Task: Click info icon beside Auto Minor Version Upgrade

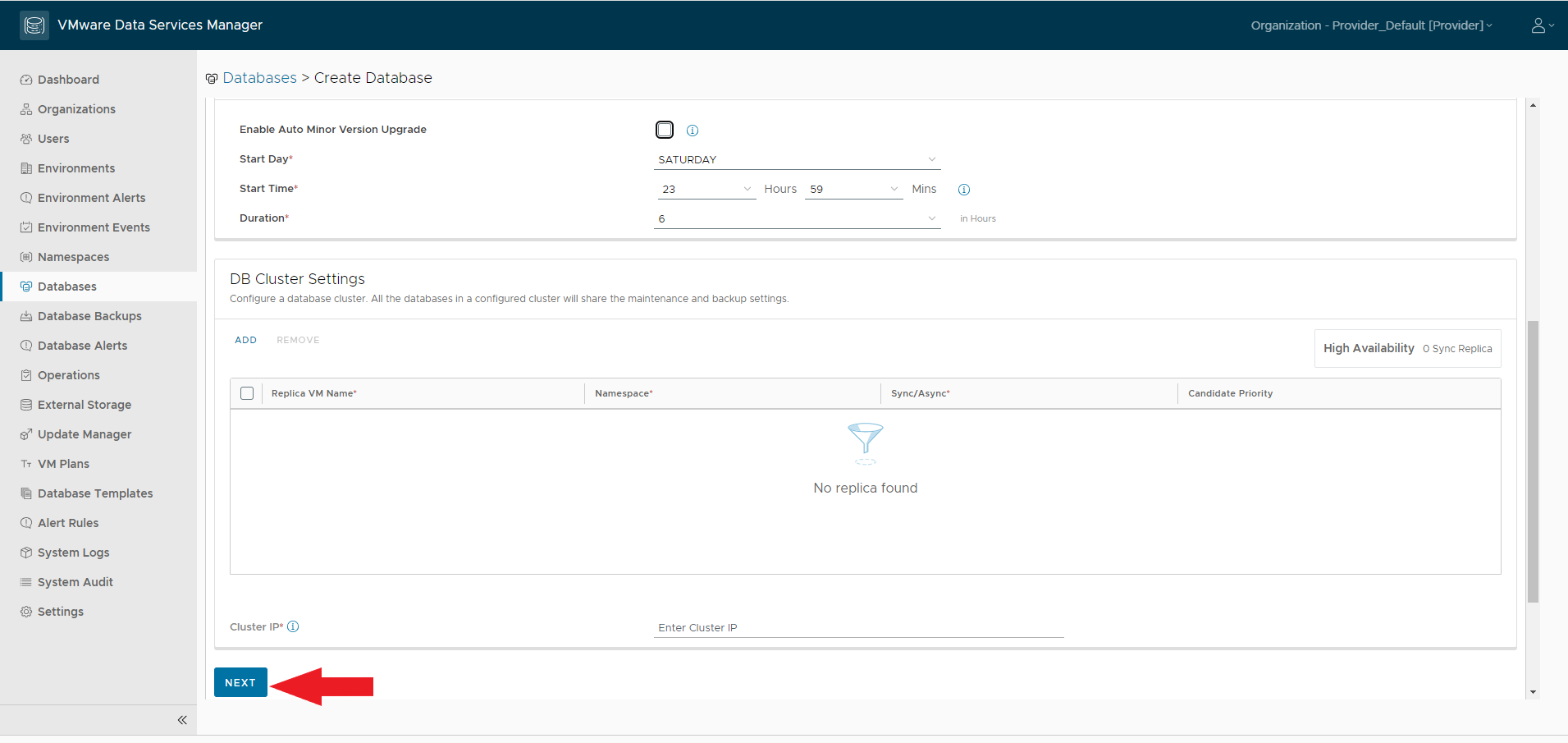Action: click(693, 131)
